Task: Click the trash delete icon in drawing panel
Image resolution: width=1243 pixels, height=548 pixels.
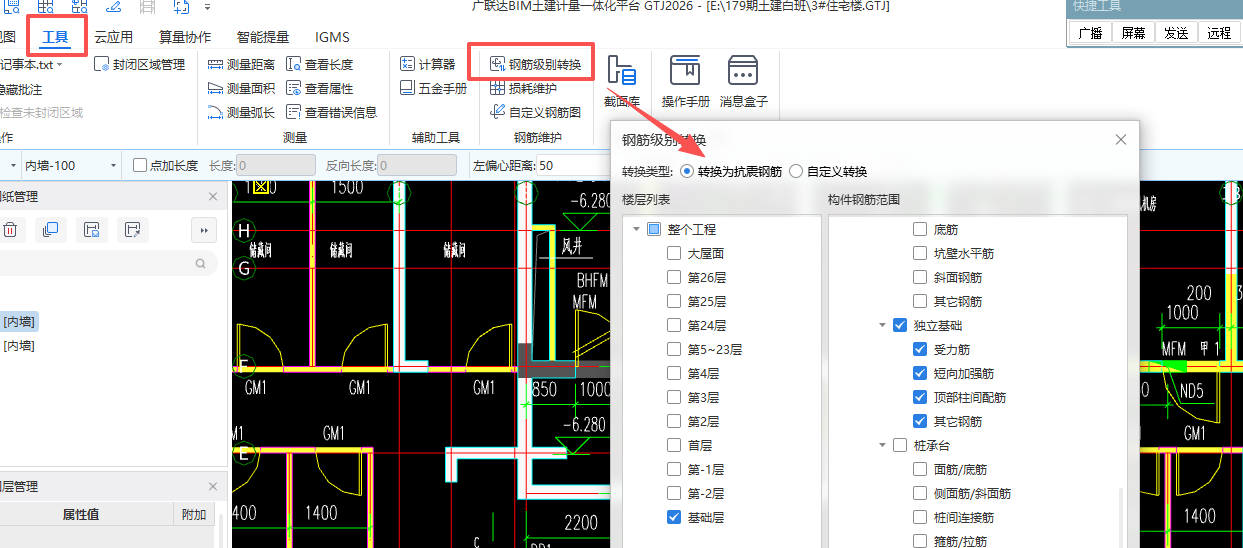Action: (x=10, y=230)
